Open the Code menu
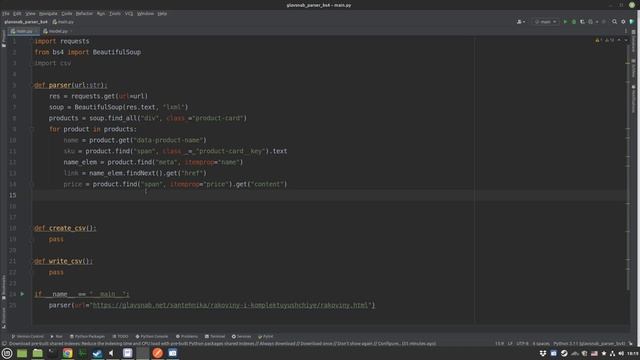This screenshot has height=360, width=640. coord(67,13)
